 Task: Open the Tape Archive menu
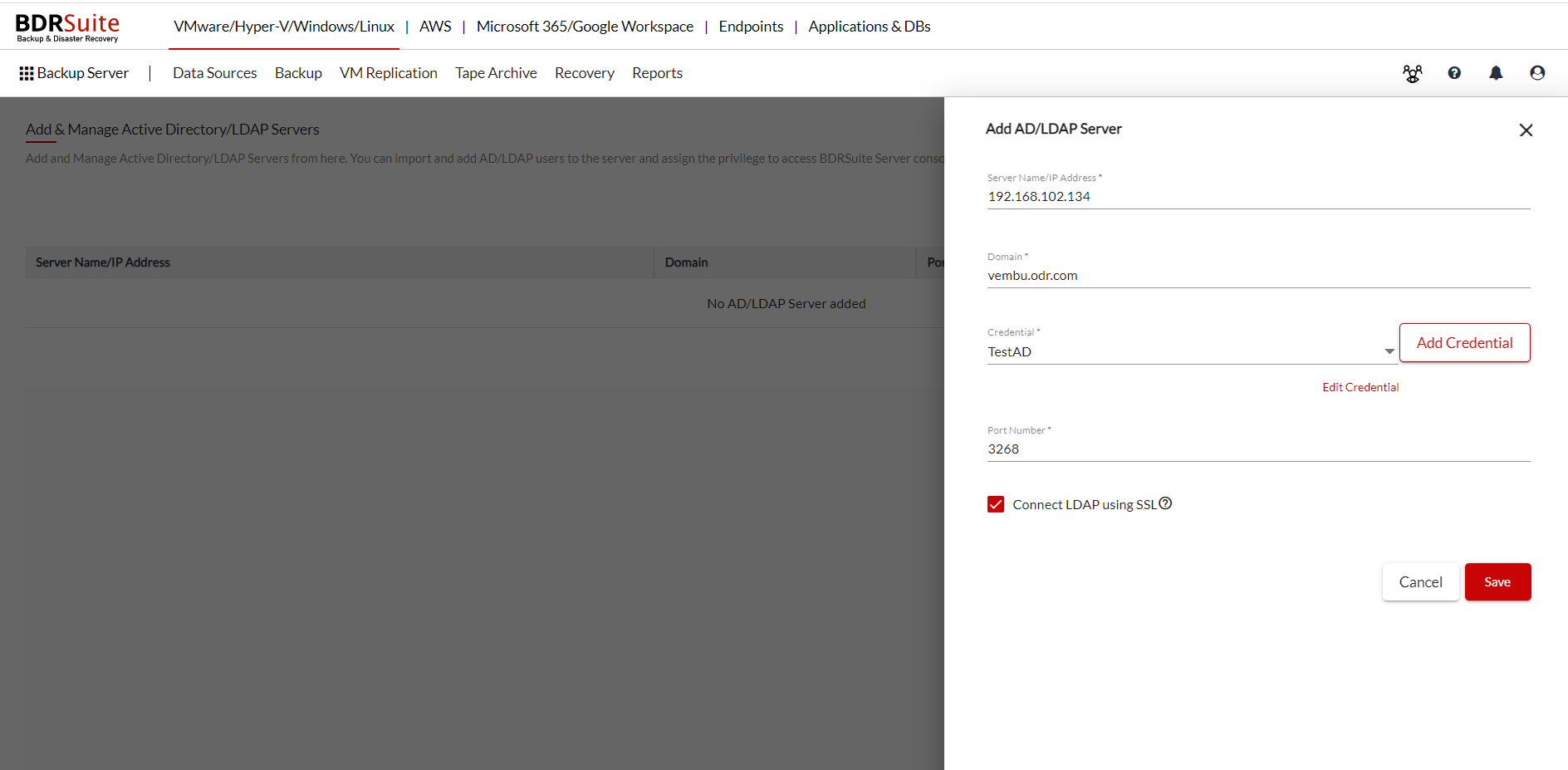[x=496, y=73]
